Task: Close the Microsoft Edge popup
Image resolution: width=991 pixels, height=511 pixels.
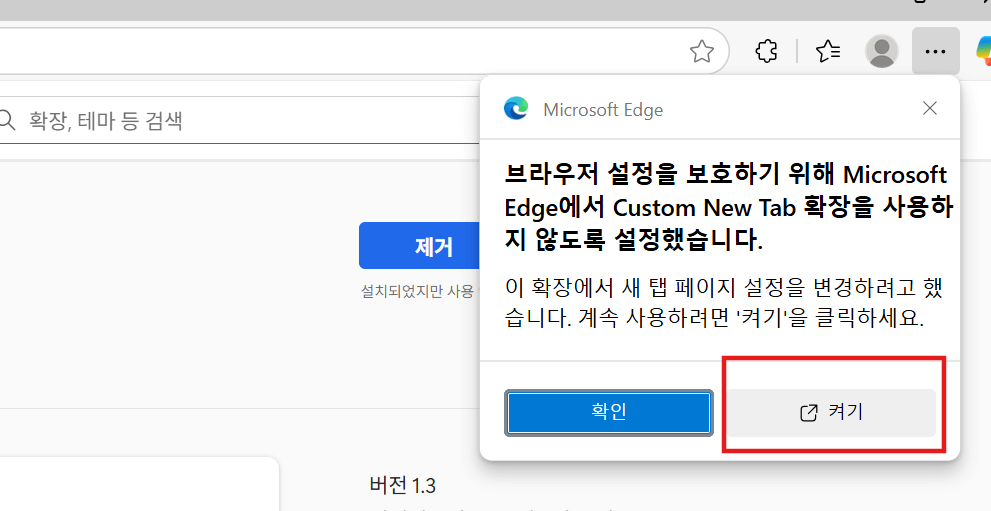Action: tap(930, 109)
